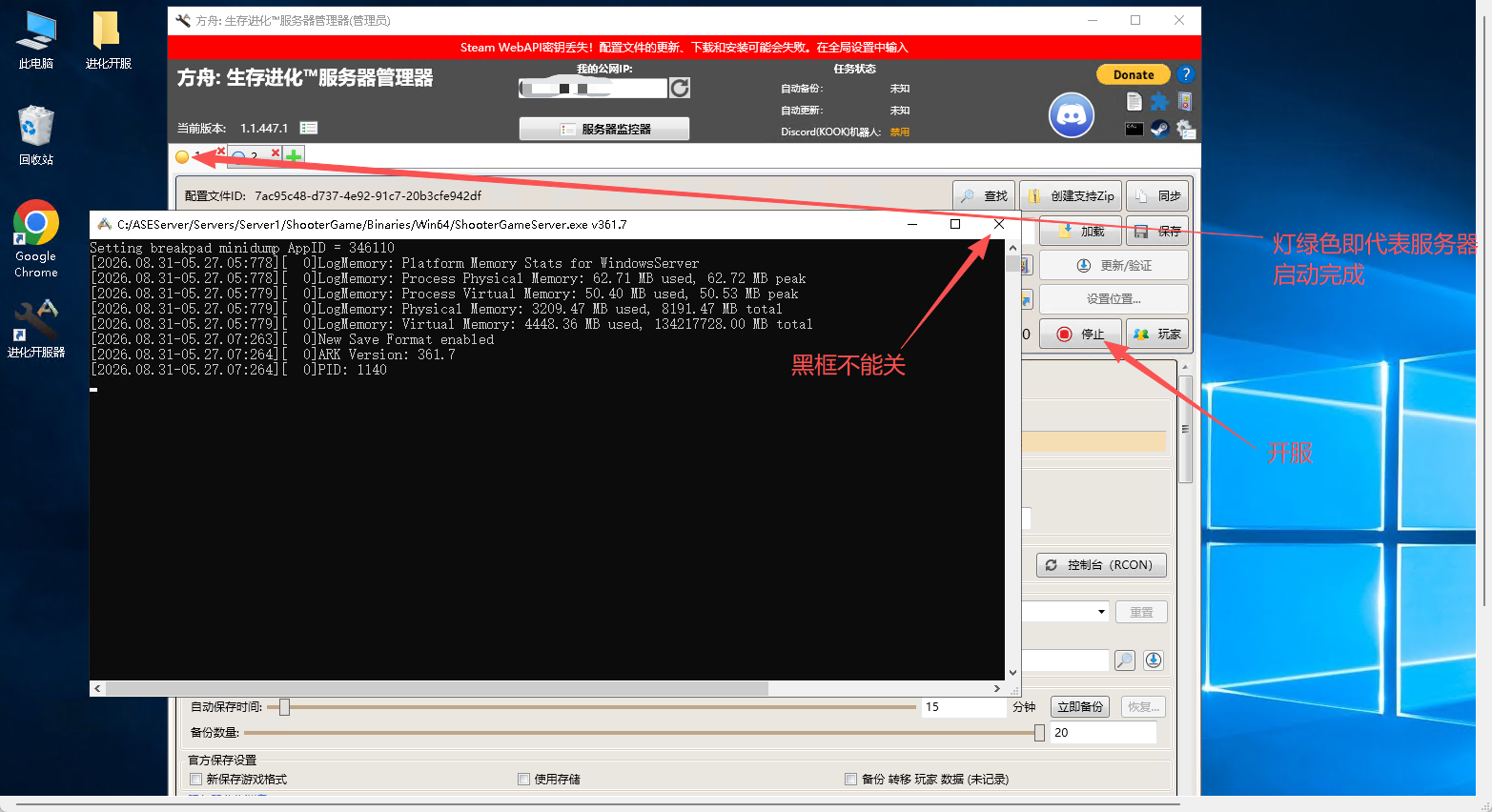Click 加载 load button

(x=1080, y=232)
